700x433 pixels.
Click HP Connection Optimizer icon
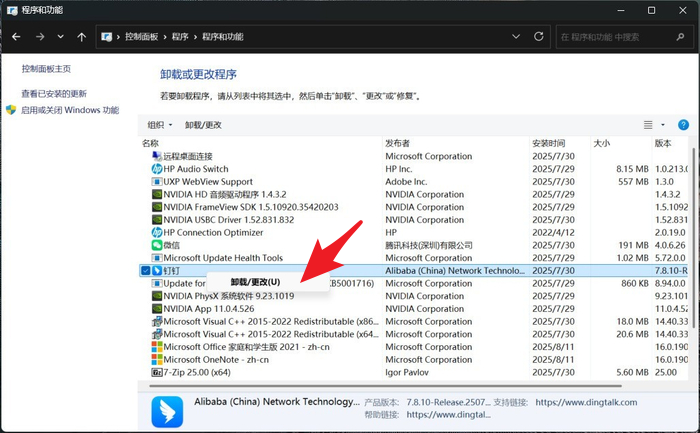point(157,233)
